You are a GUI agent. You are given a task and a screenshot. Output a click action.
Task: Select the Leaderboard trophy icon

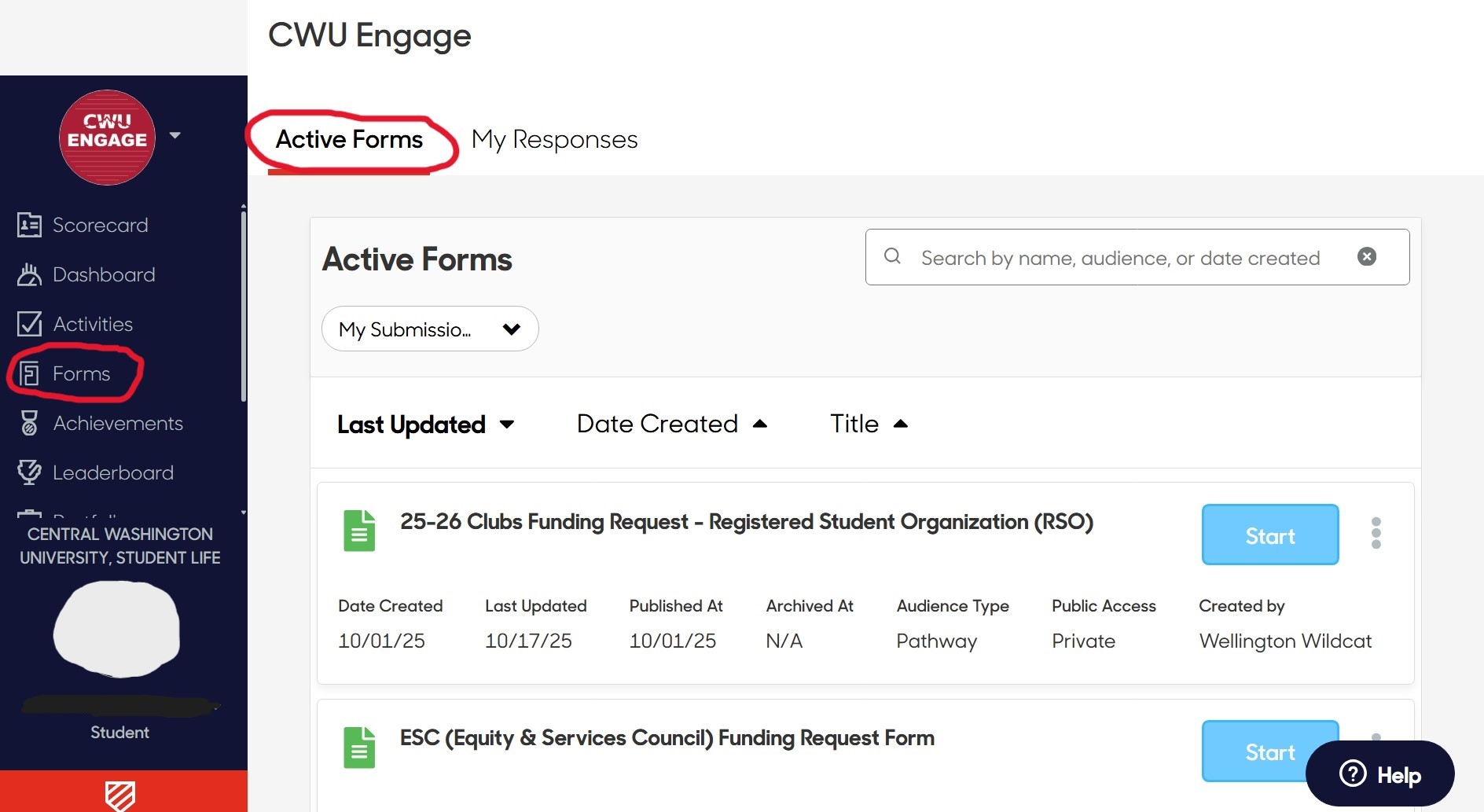(28, 472)
